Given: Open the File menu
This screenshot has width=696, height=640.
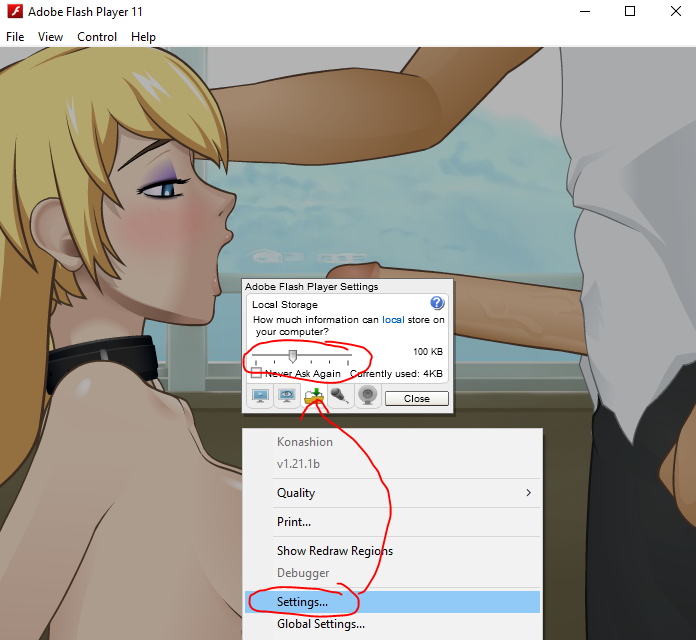Looking at the screenshot, I should pos(15,37).
